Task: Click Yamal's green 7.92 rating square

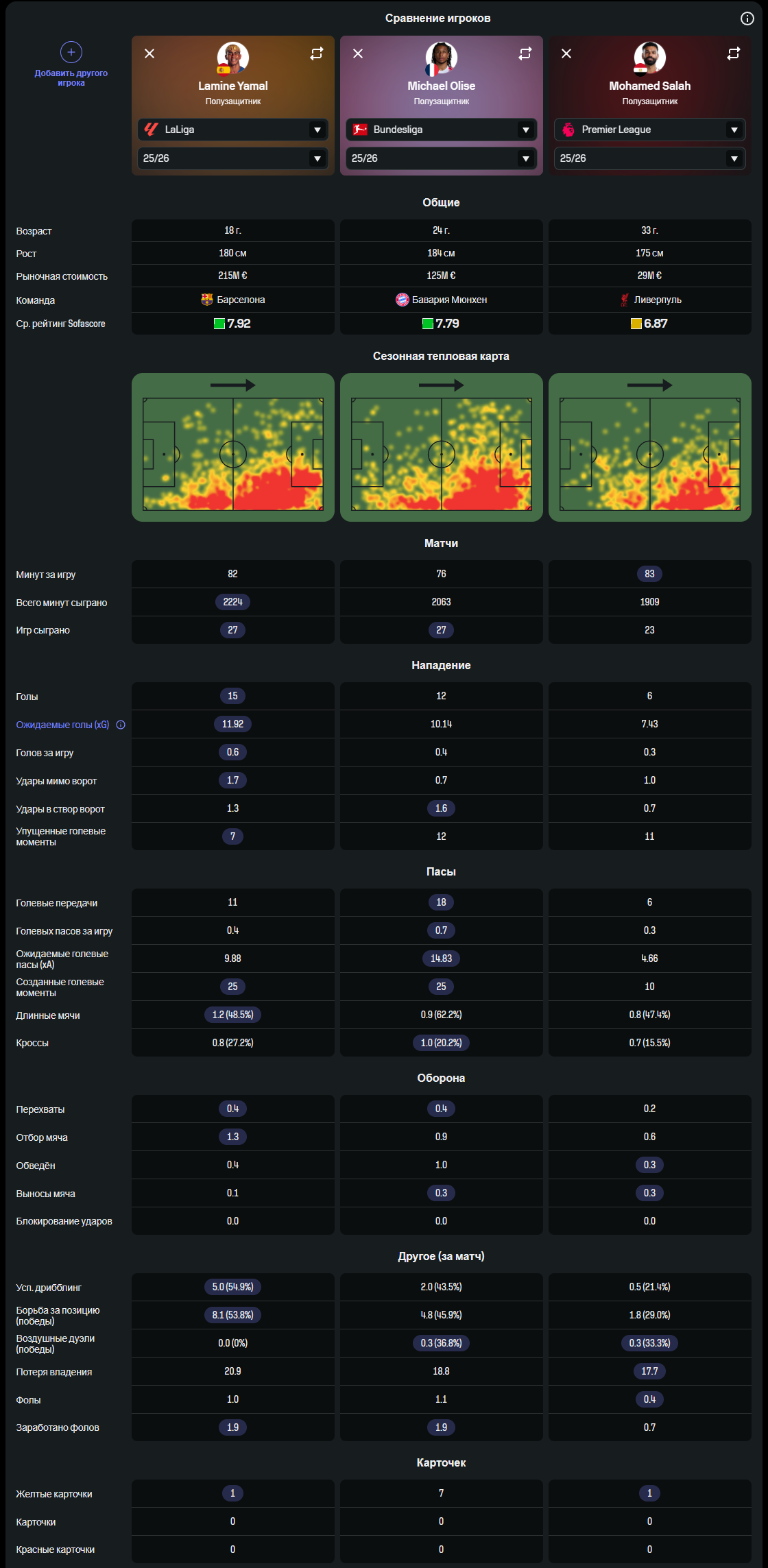Action: pos(219,324)
